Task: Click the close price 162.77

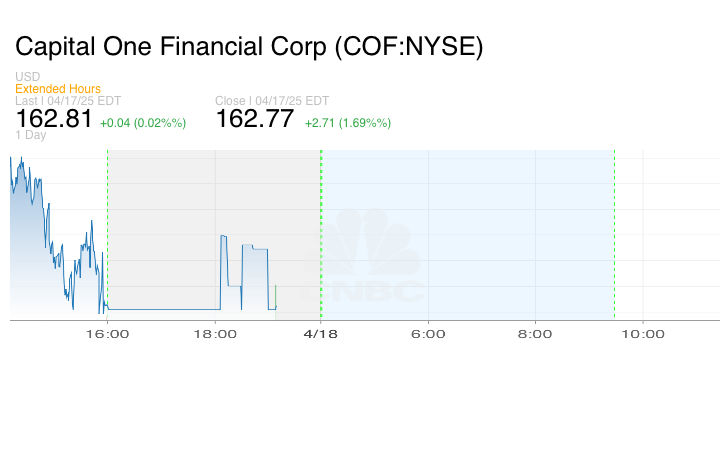Action: pos(255,119)
